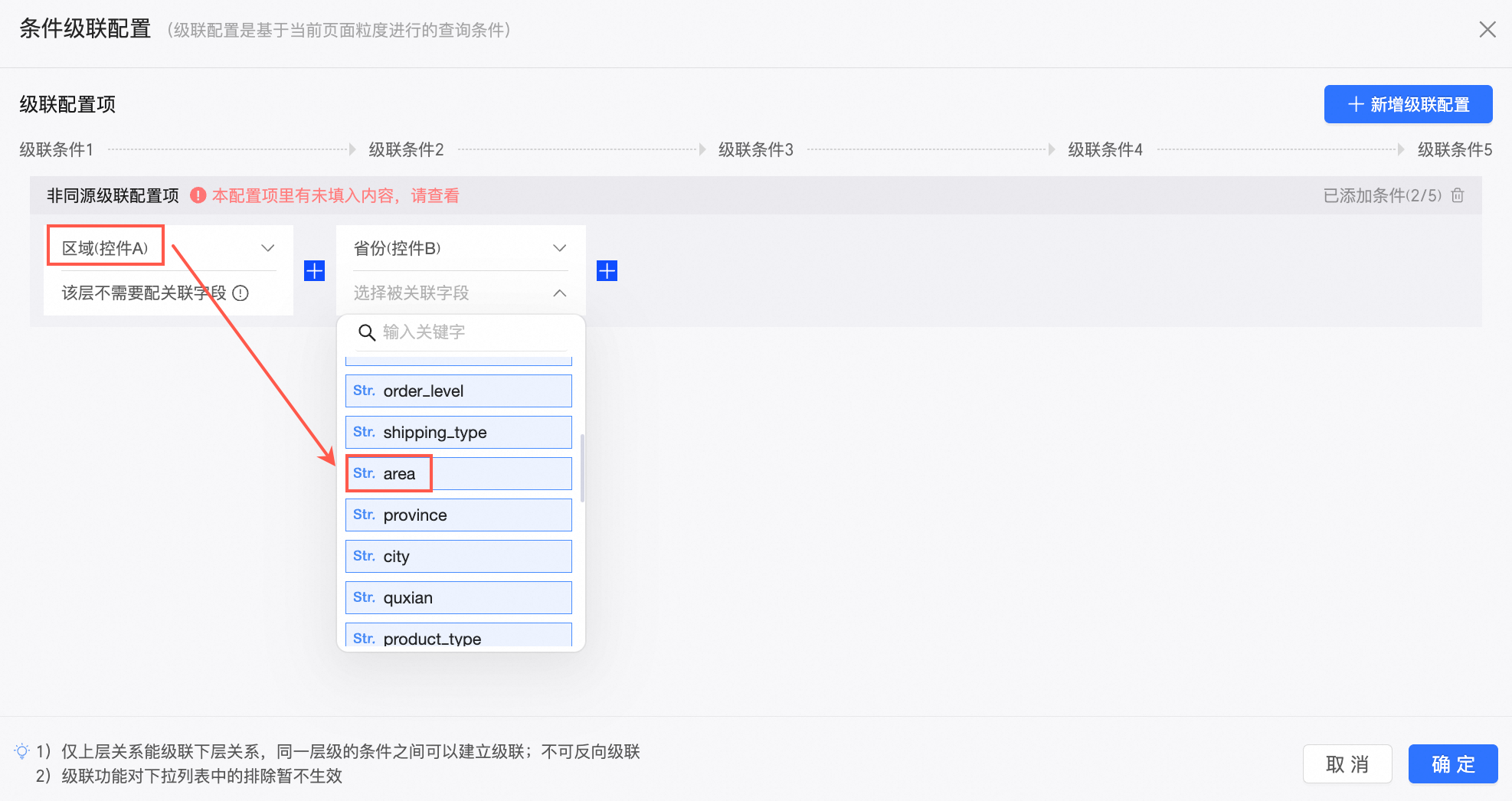This screenshot has height=801, width=1512.
Task: Click the 取消 button
Action: click(x=1347, y=763)
